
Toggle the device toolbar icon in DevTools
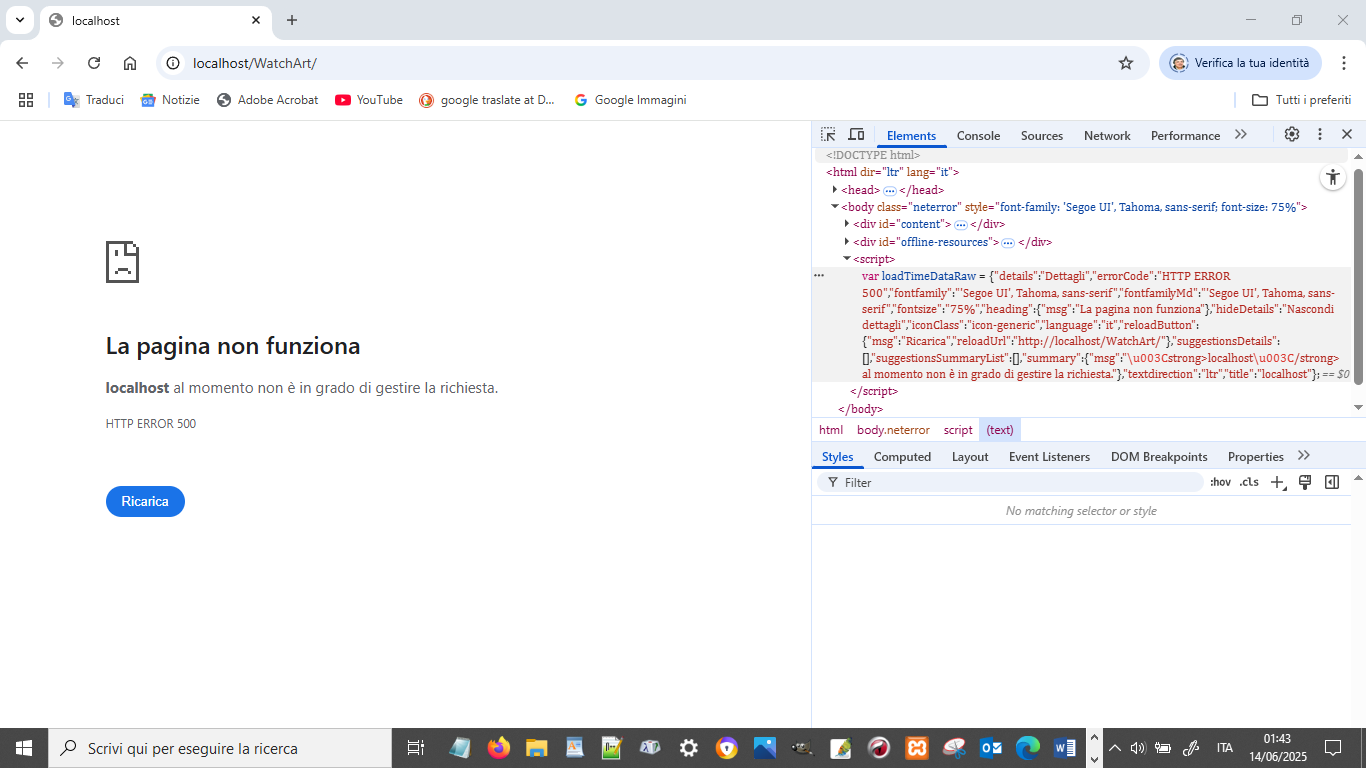856,135
